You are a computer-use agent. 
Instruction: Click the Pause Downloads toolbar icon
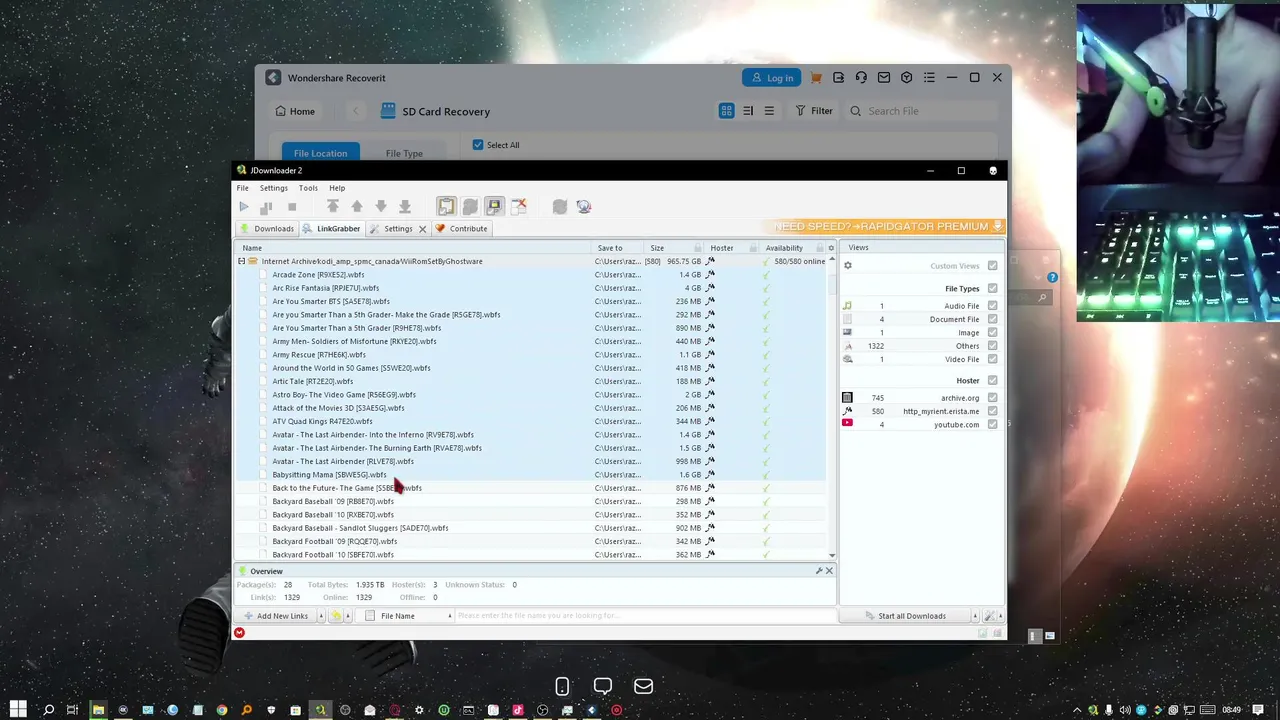point(266,207)
